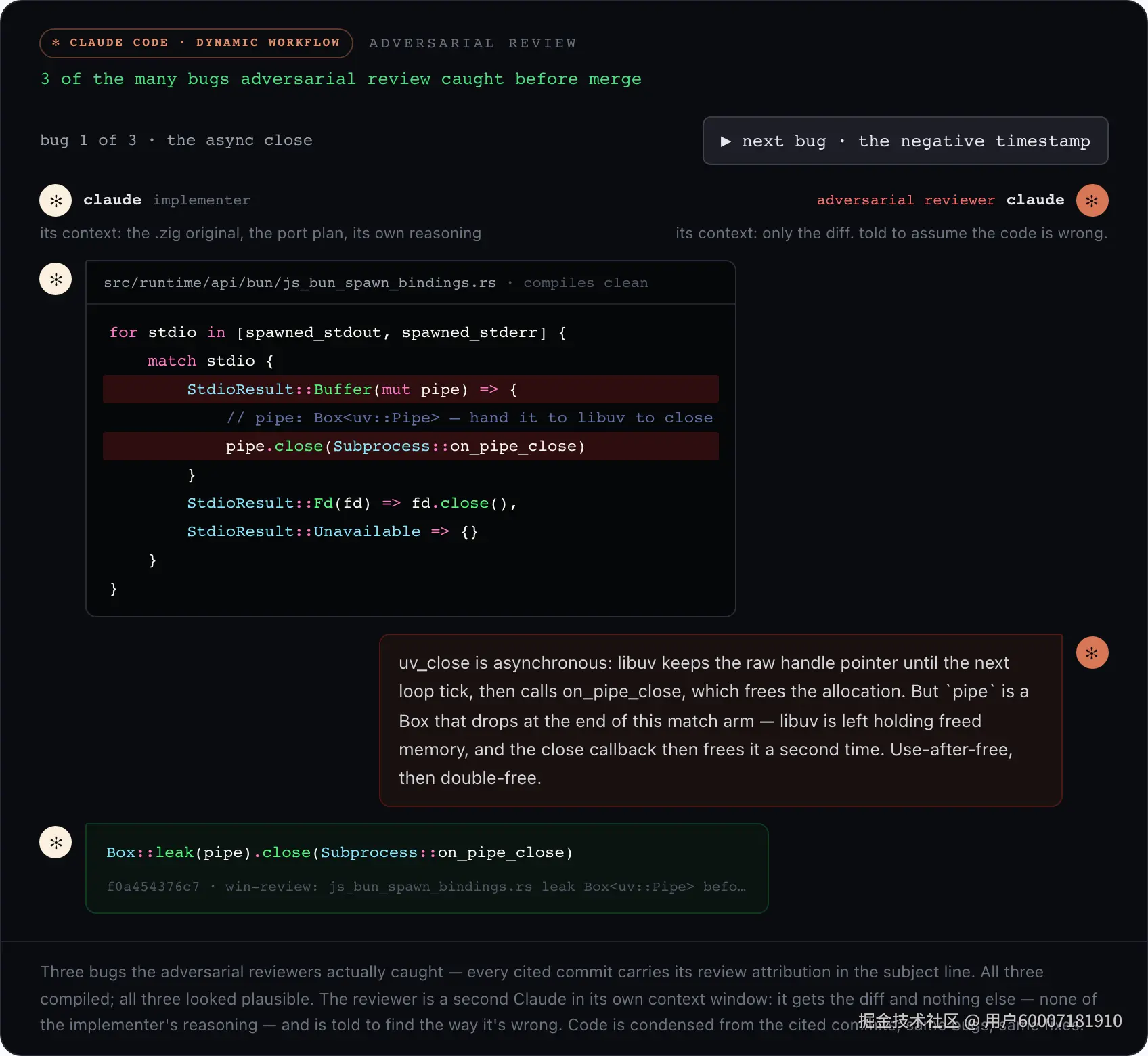Click the Claude Code Dynamic Workflow badge
This screenshot has height=1056, width=1148.
point(196,43)
